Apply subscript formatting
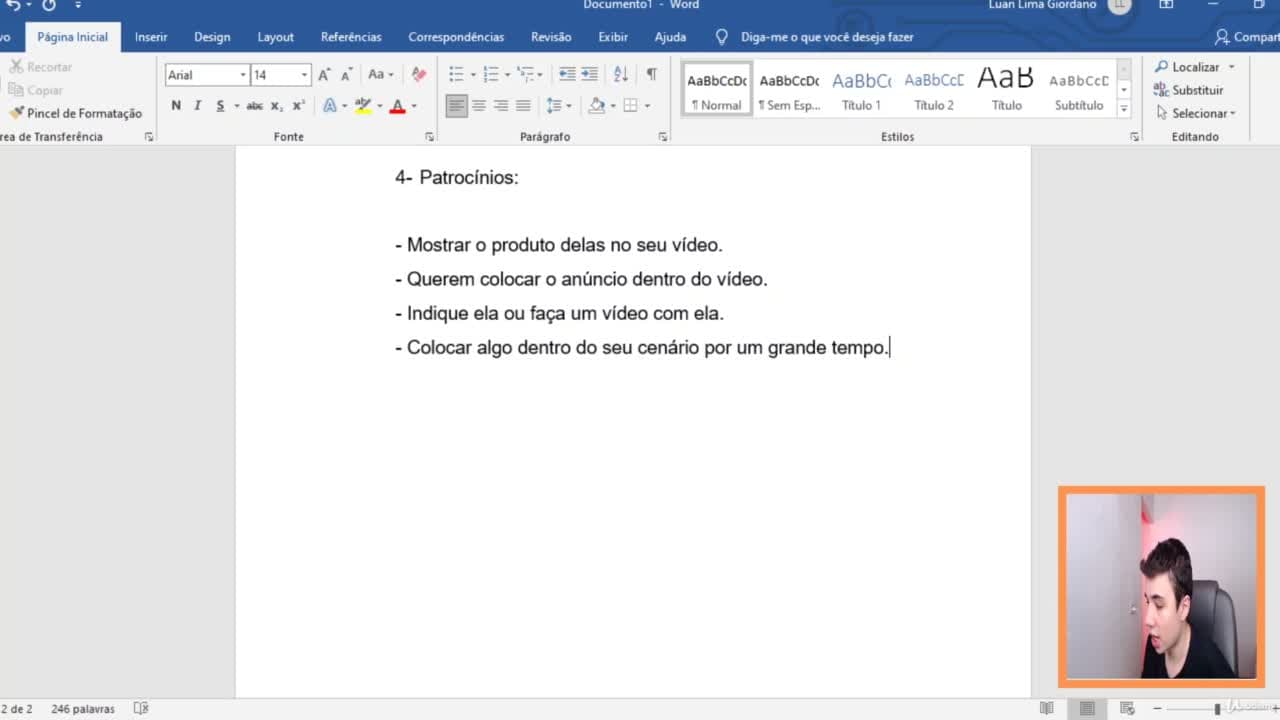The image size is (1280, 720). click(x=277, y=106)
